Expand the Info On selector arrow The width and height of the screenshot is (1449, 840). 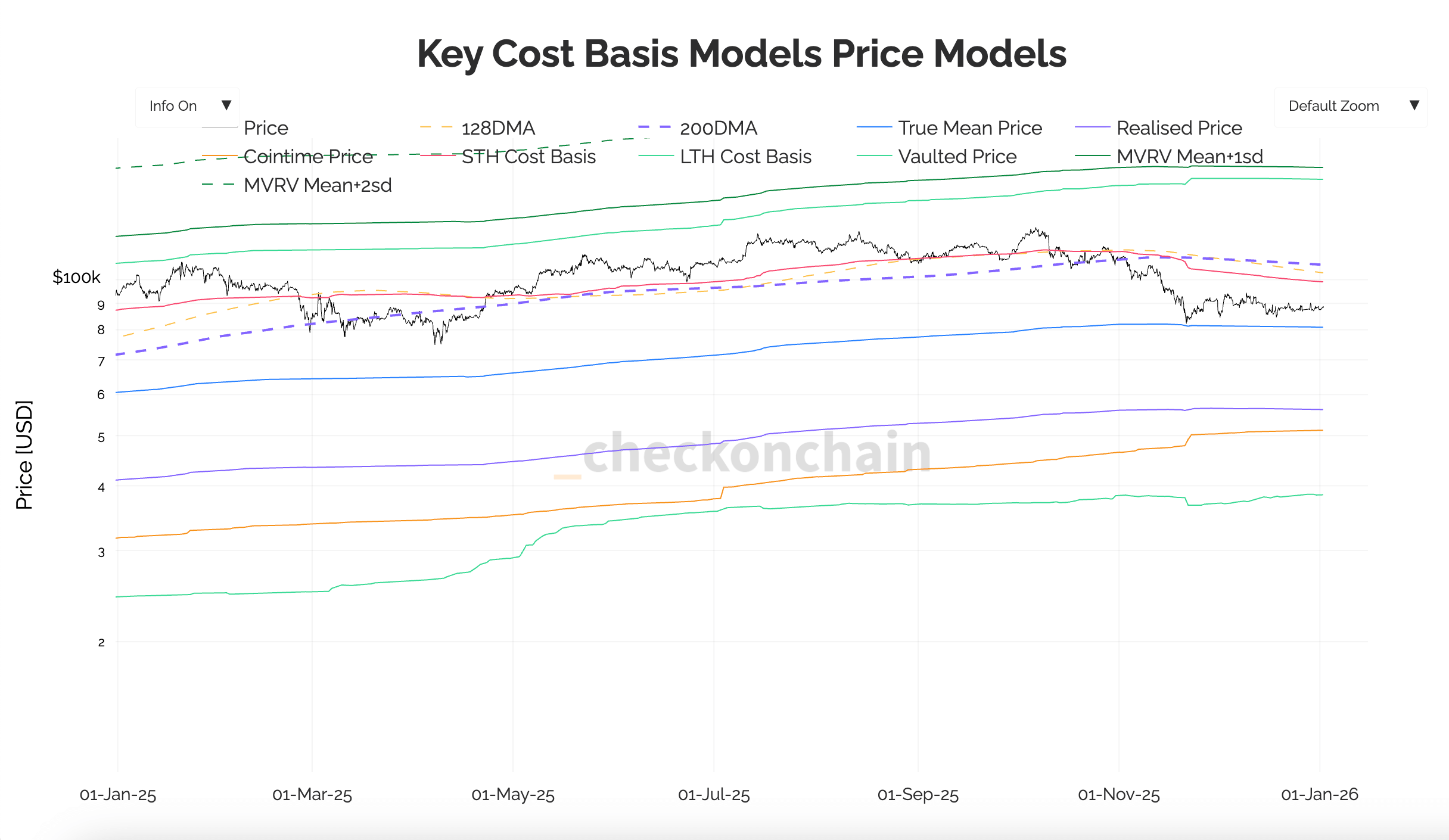click(x=227, y=104)
